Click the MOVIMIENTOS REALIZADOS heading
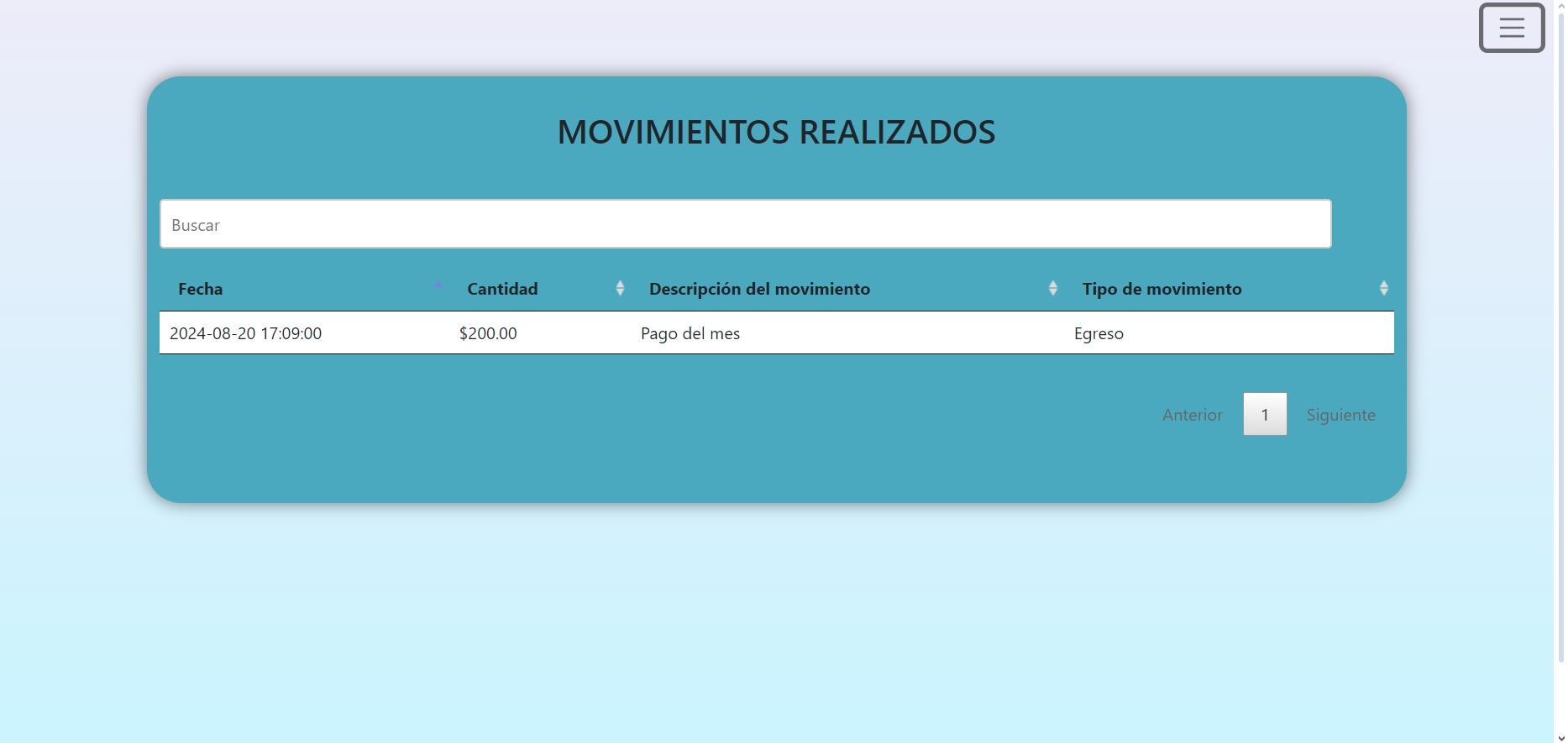This screenshot has width=1568, height=743. point(776,132)
